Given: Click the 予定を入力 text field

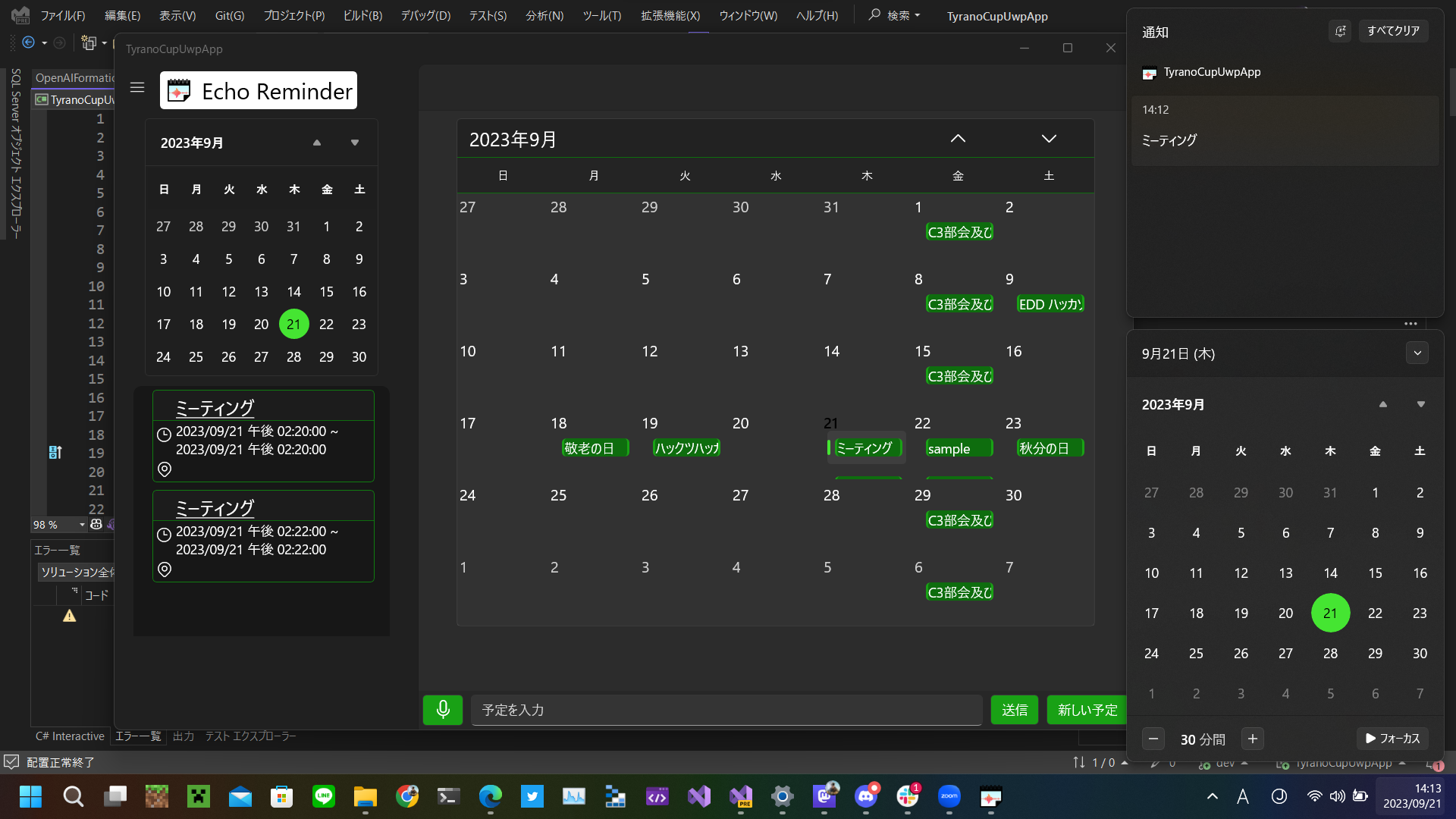Looking at the screenshot, I should (x=726, y=710).
